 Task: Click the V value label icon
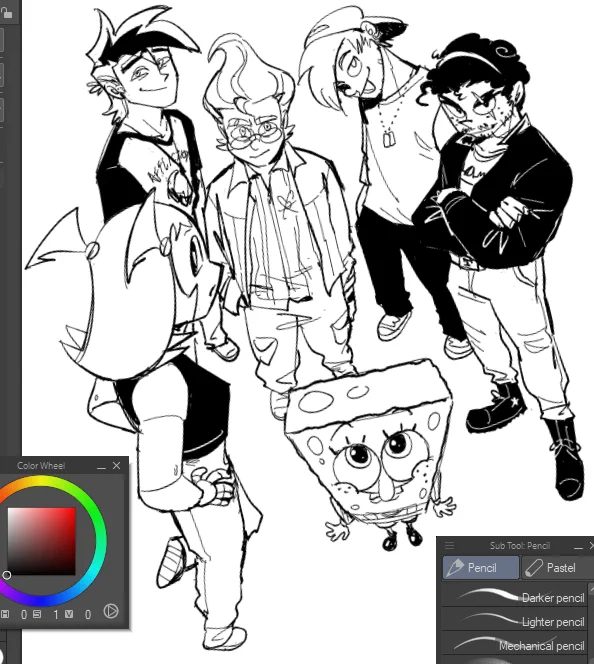(69, 614)
